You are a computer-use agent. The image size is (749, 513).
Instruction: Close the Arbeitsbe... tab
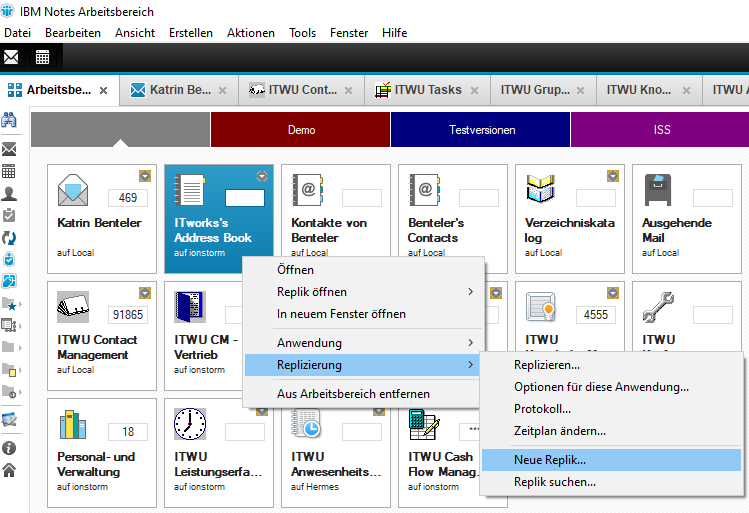[103, 90]
